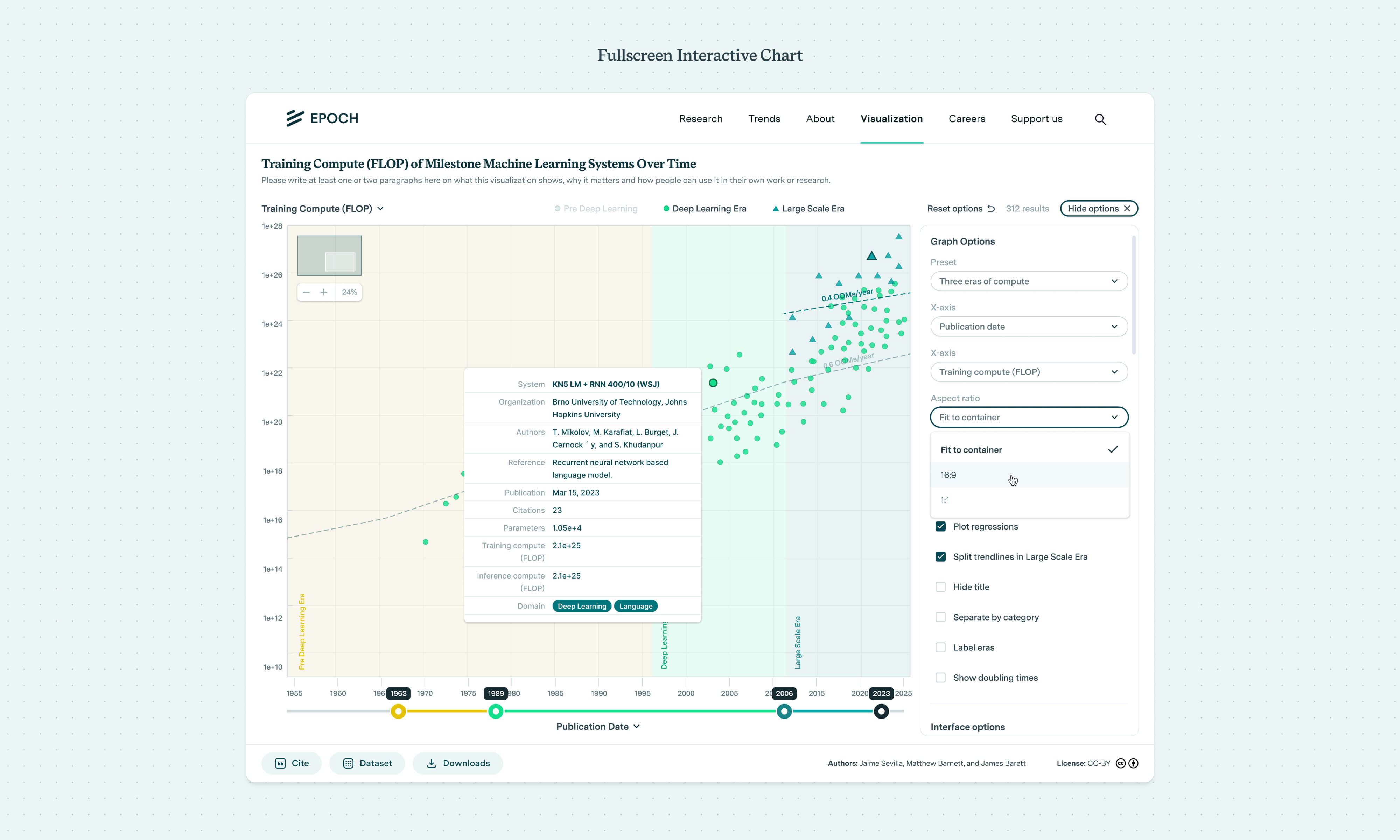The height and width of the screenshot is (840, 1400).
Task: Click the Dataset table icon
Action: click(x=348, y=763)
